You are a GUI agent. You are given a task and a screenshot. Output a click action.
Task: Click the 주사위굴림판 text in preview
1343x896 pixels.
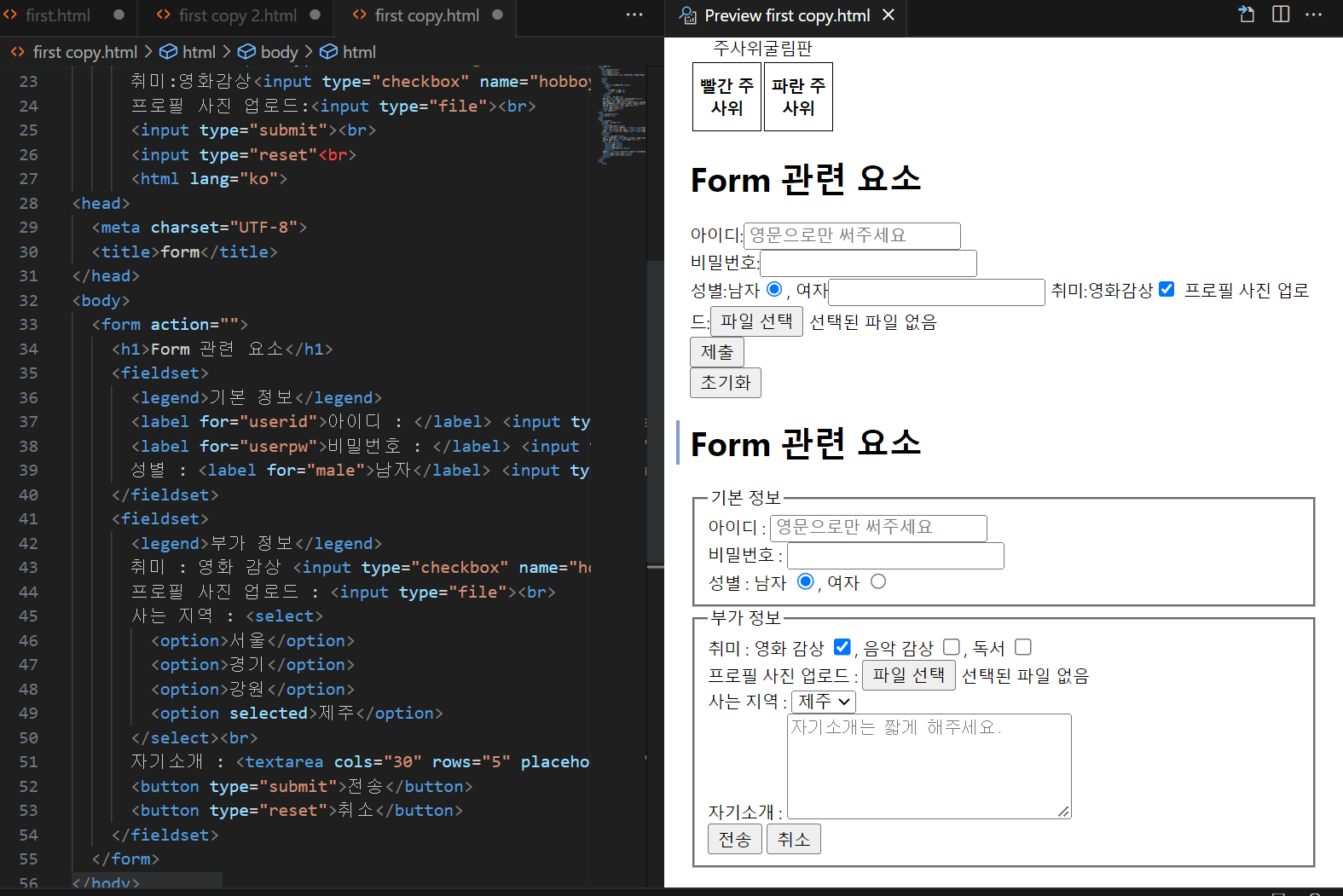[762, 49]
